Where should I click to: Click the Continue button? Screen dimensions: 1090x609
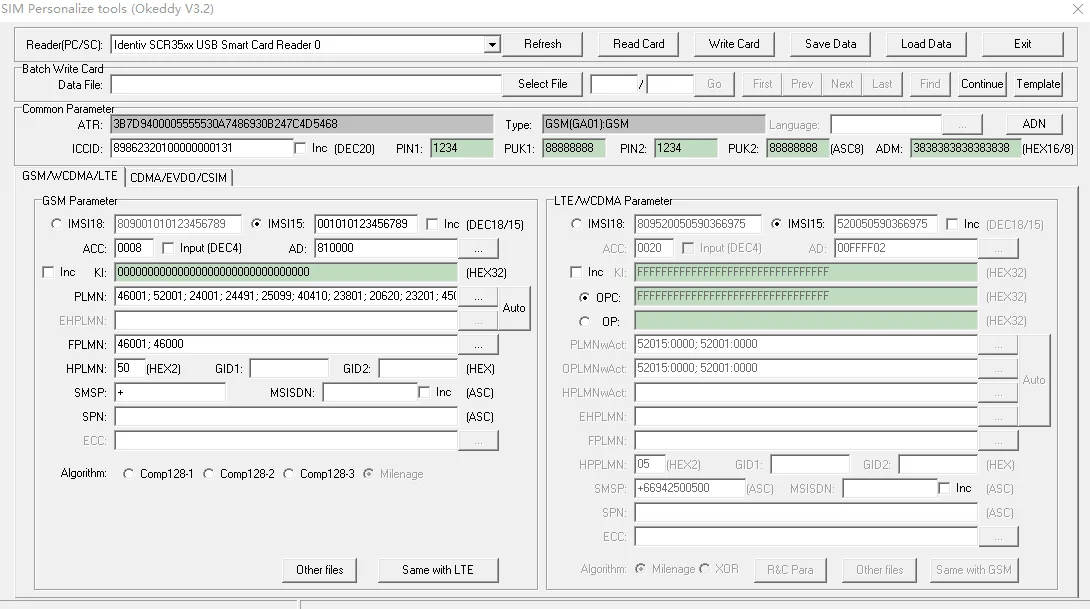point(982,84)
